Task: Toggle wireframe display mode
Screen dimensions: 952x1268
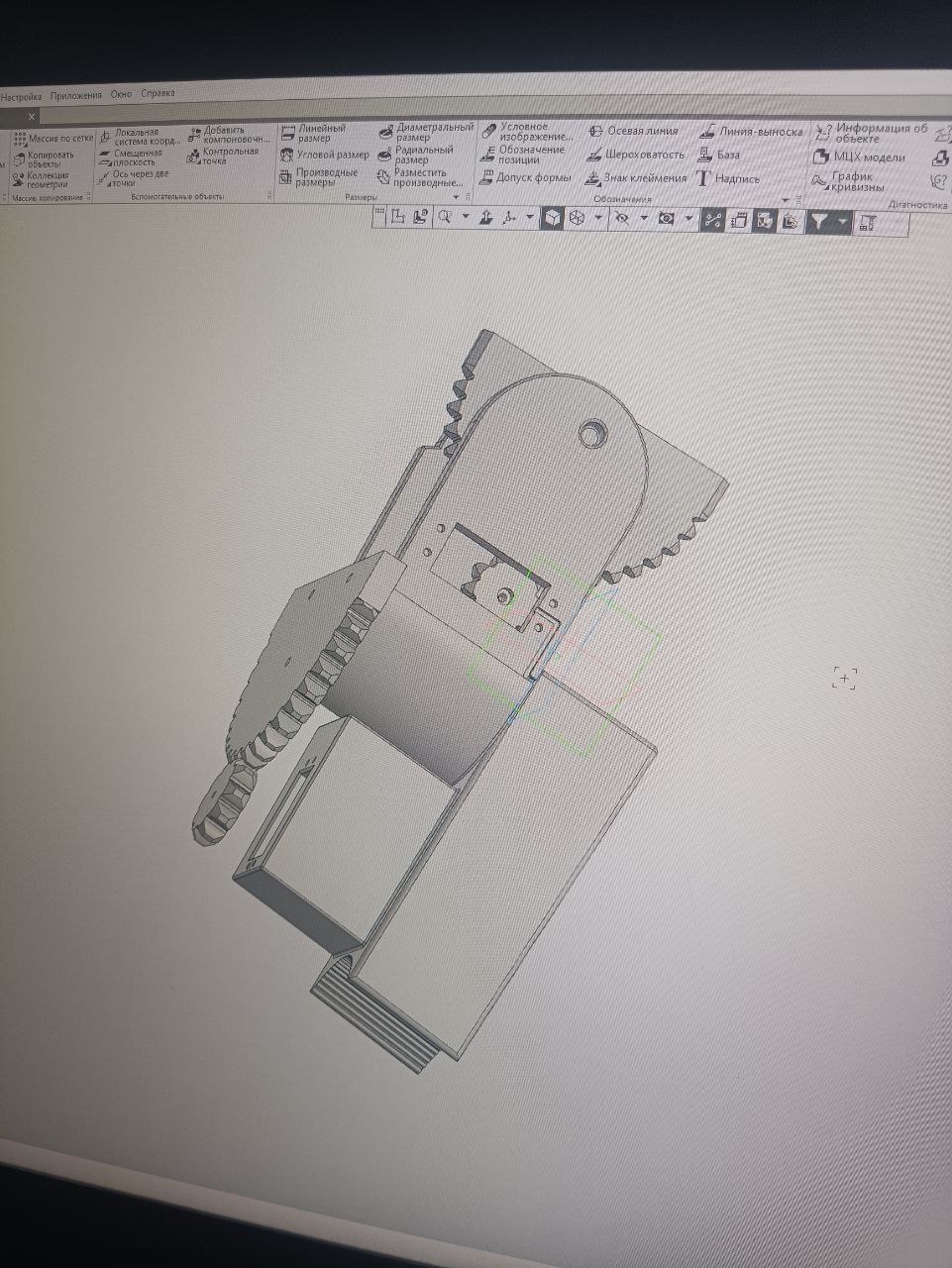Action: 576,219
